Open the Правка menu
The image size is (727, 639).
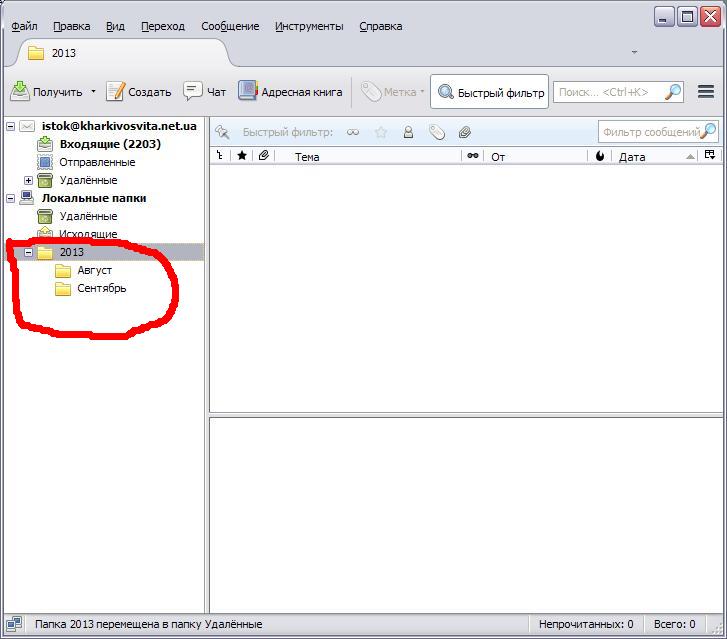71,26
